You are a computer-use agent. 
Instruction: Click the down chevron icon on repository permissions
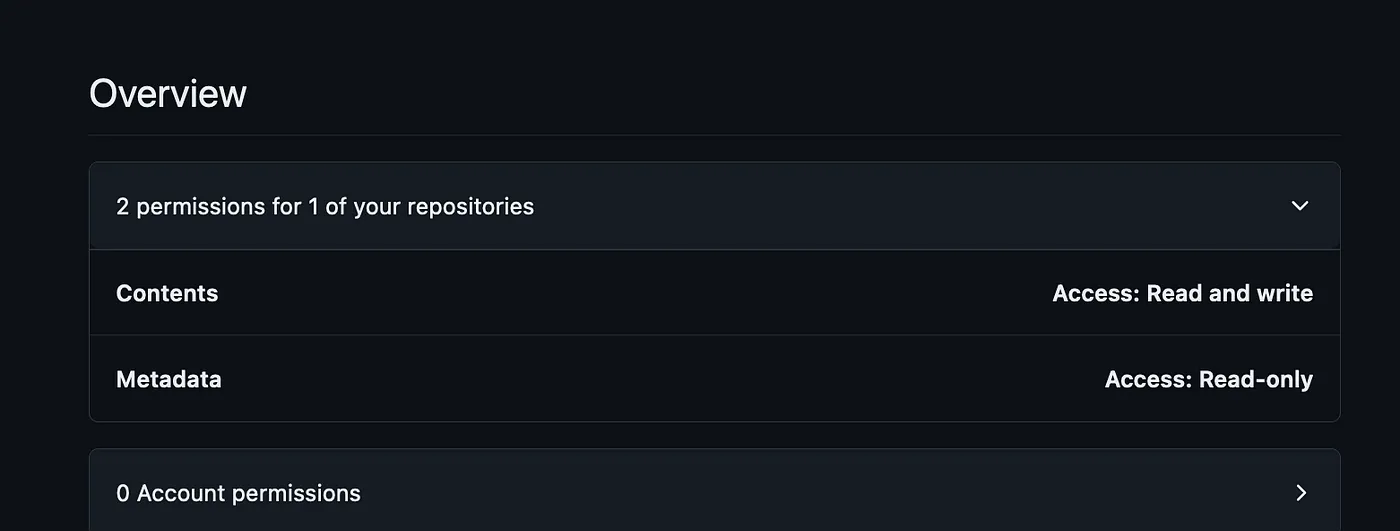(x=1299, y=206)
